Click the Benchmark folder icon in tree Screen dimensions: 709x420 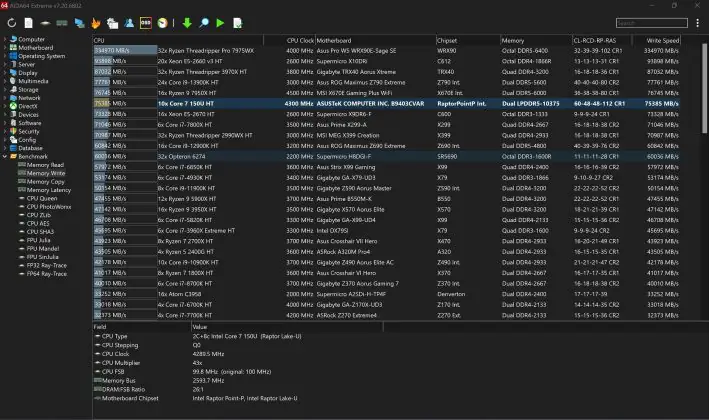(13, 156)
